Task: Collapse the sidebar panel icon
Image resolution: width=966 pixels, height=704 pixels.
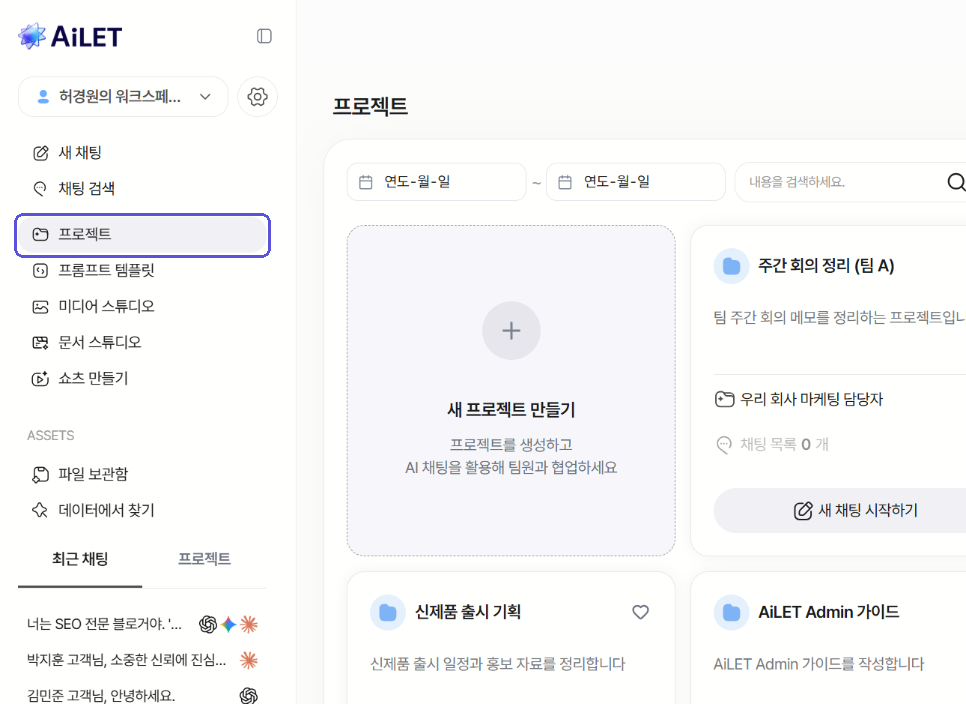Action: [x=264, y=36]
